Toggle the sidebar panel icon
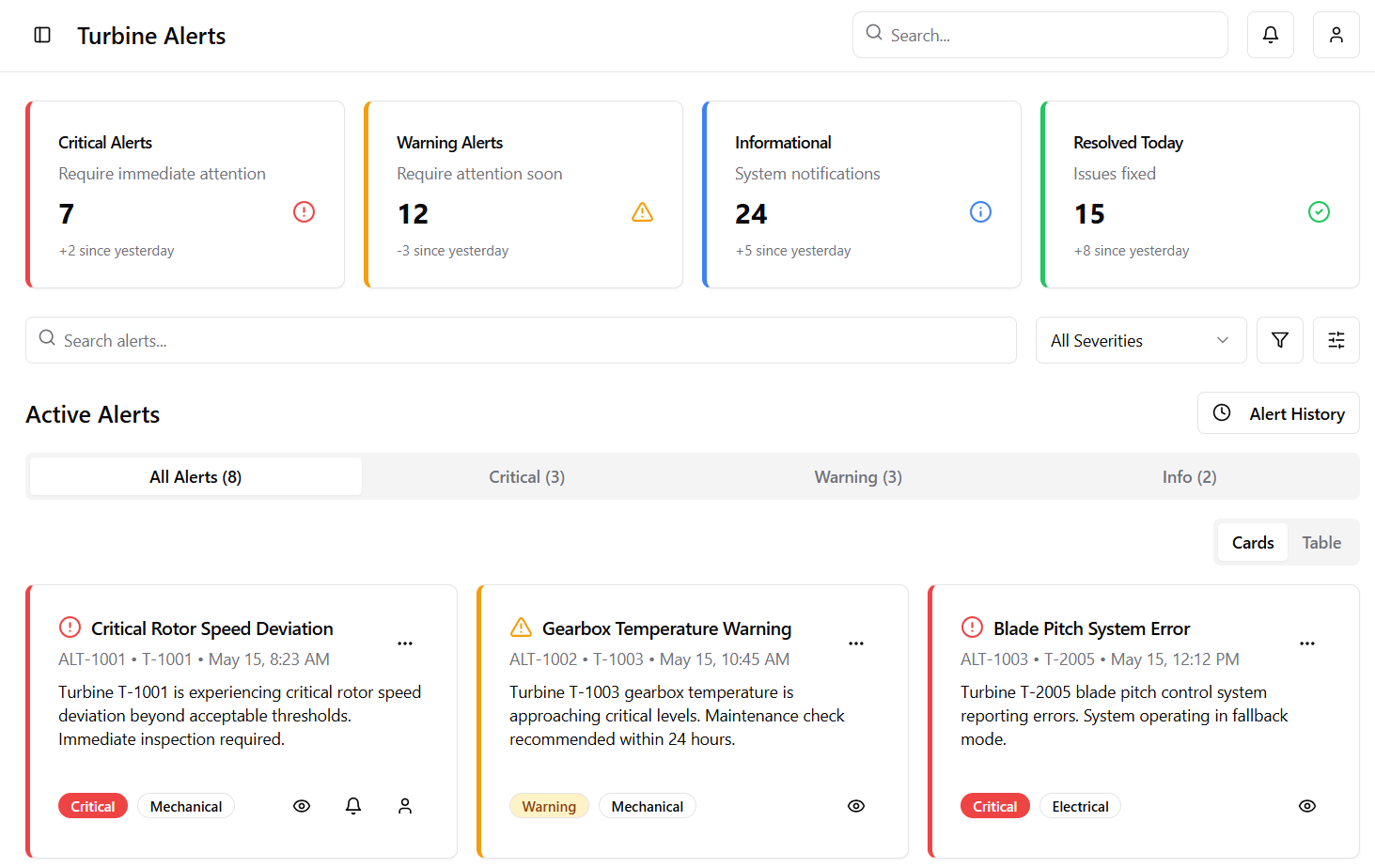The width and height of the screenshot is (1375, 868). (x=42, y=36)
